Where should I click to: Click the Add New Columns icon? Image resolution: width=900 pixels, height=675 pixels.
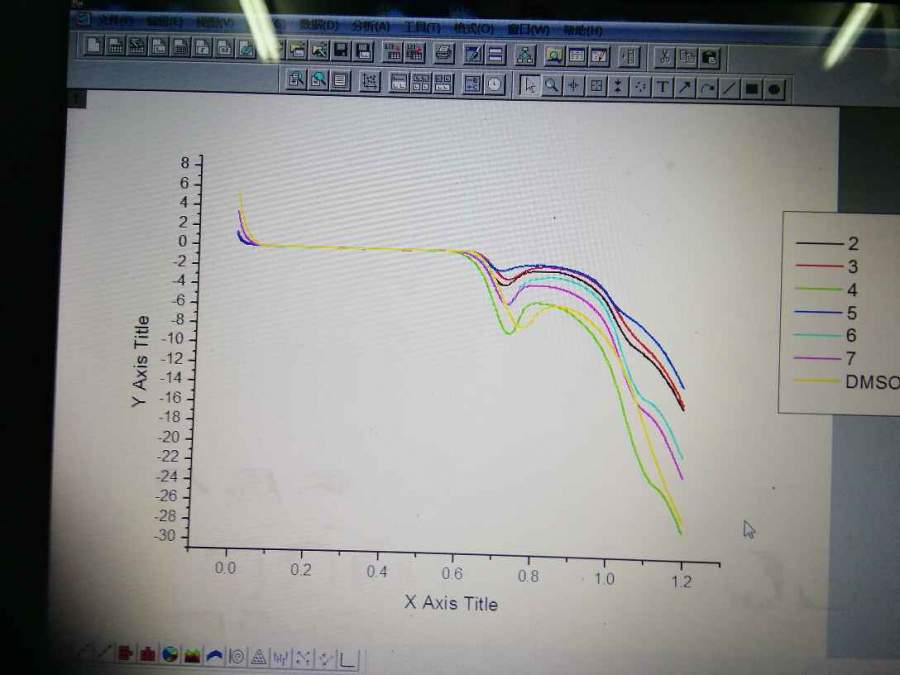pos(629,57)
